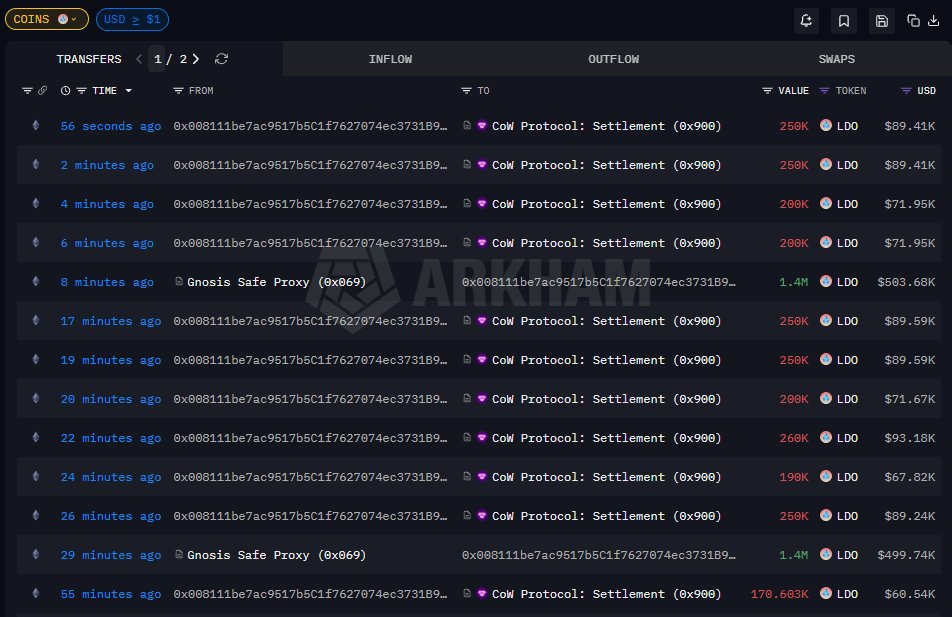This screenshot has height=617, width=952.
Task: Click the refresh transfers icon
Action: tap(222, 59)
